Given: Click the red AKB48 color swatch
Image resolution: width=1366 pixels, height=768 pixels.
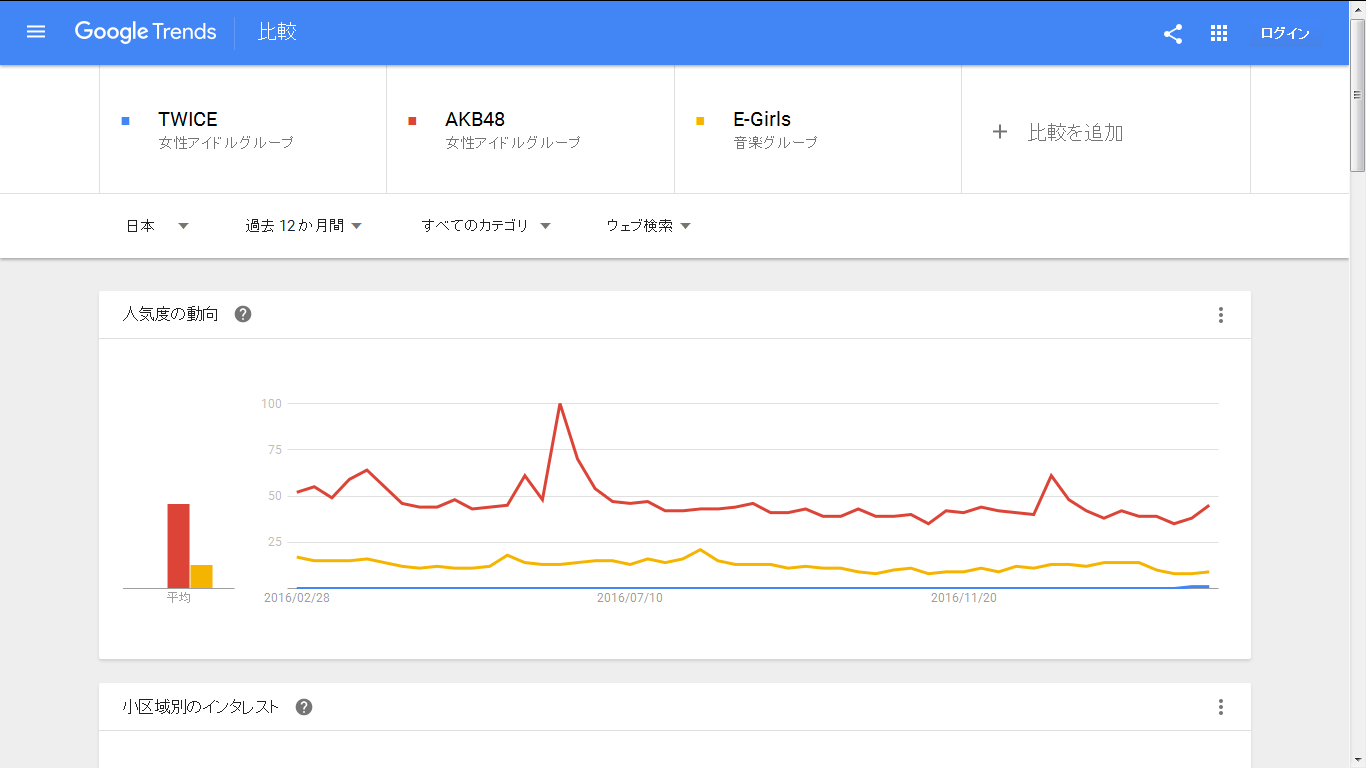Looking at the screenshot, I should coord(412,121).
